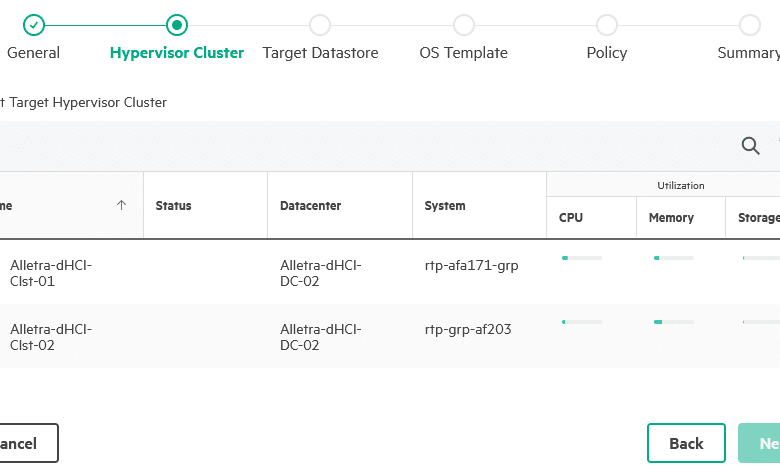The image size is (780, 472).
Task: Proceed with the Next button
Action: coord(759,443)
